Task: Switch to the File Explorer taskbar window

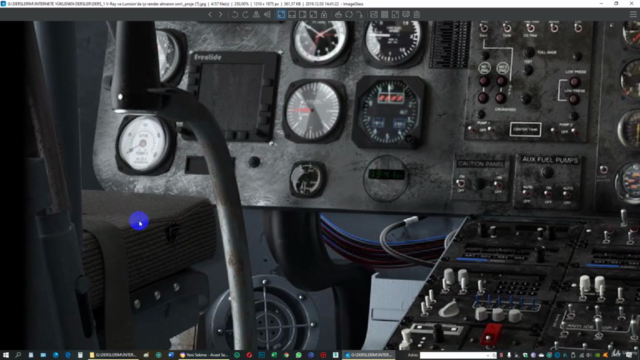Action: (113, 355)
